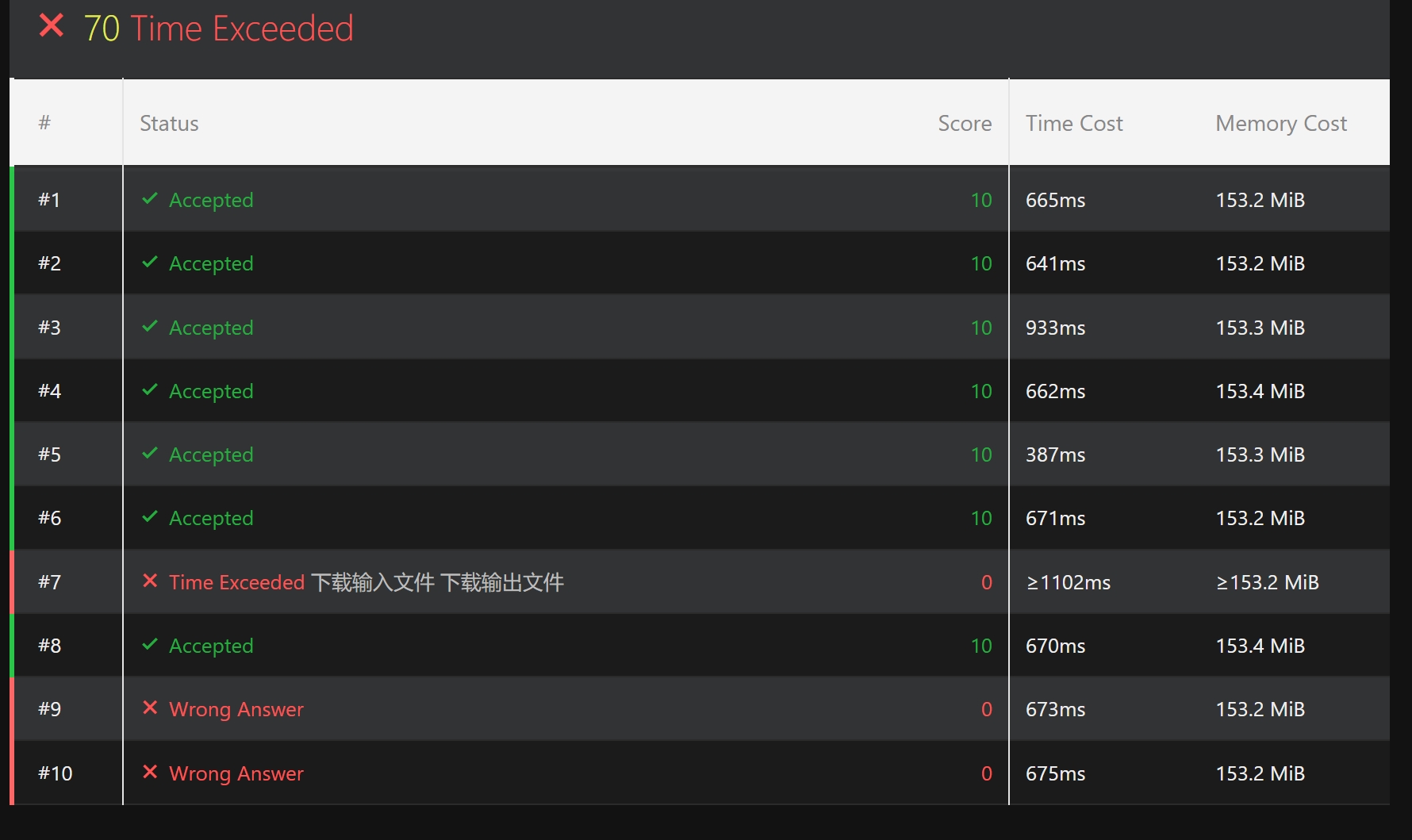Screen dimensions: 1412x840
Task: Click the Time Cost column header
Action: click(x=1073, y=123)
